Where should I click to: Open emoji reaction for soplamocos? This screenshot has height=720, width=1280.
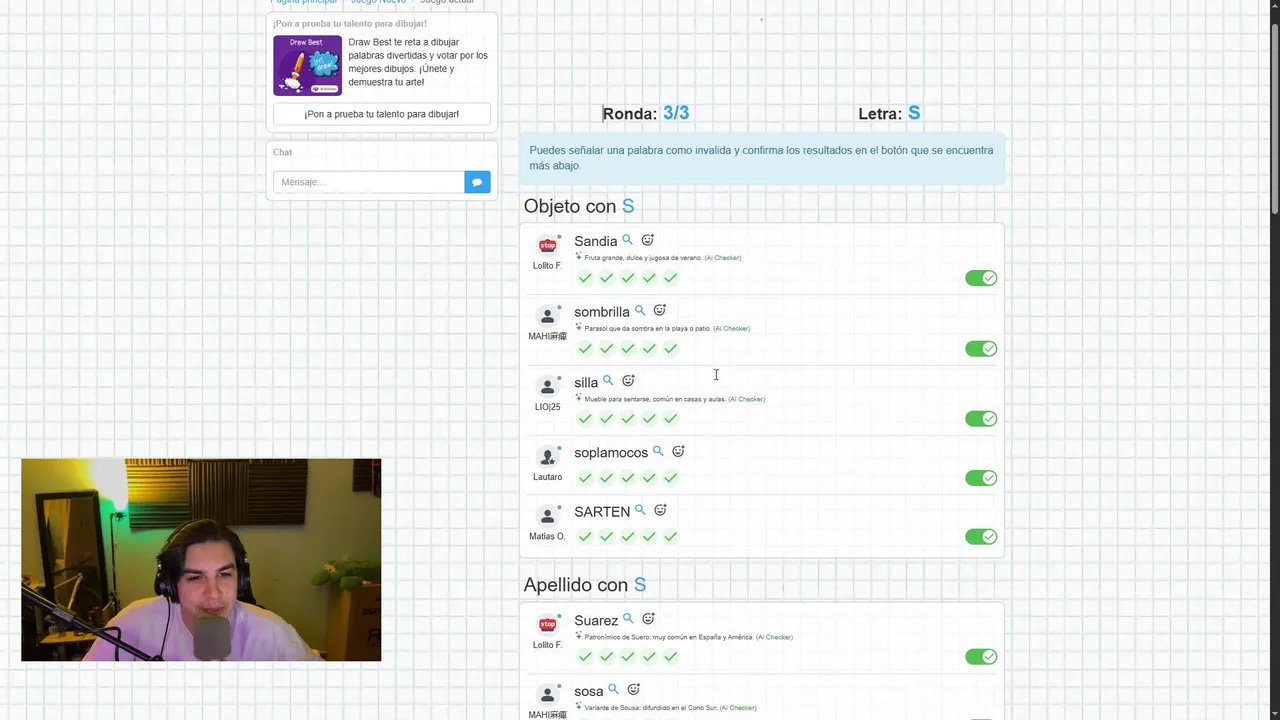click(678, 452)
